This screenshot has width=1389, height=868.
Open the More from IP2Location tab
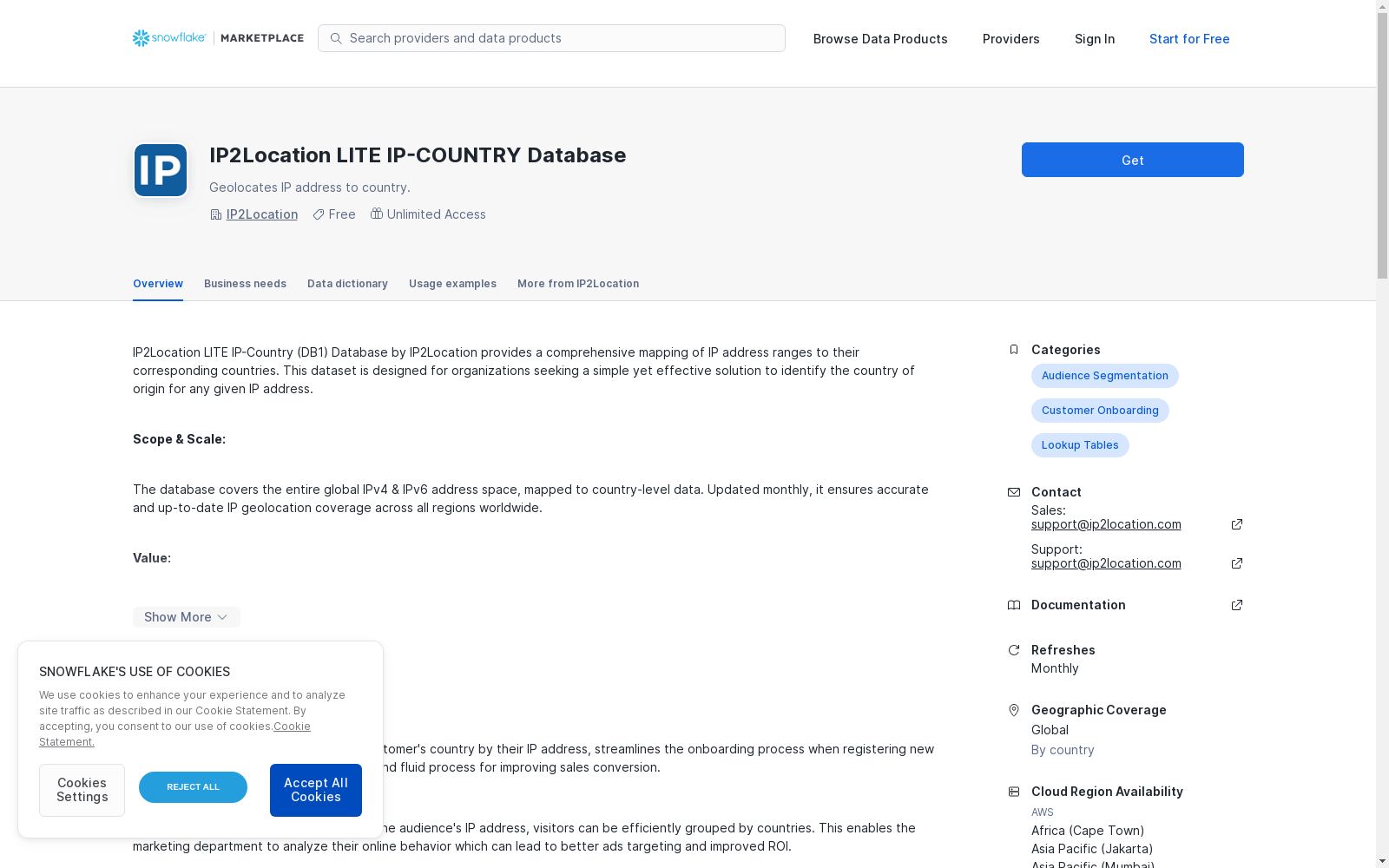(578, 284)
